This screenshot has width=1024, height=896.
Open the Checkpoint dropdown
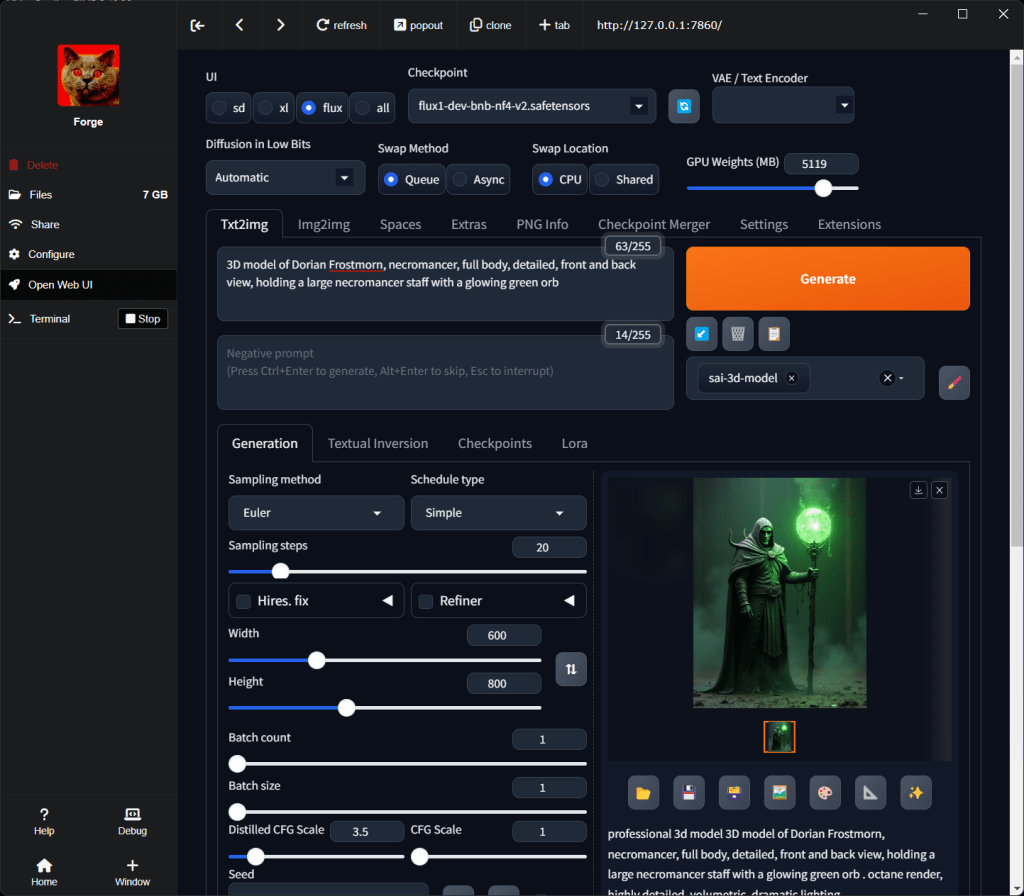point(531,106)
